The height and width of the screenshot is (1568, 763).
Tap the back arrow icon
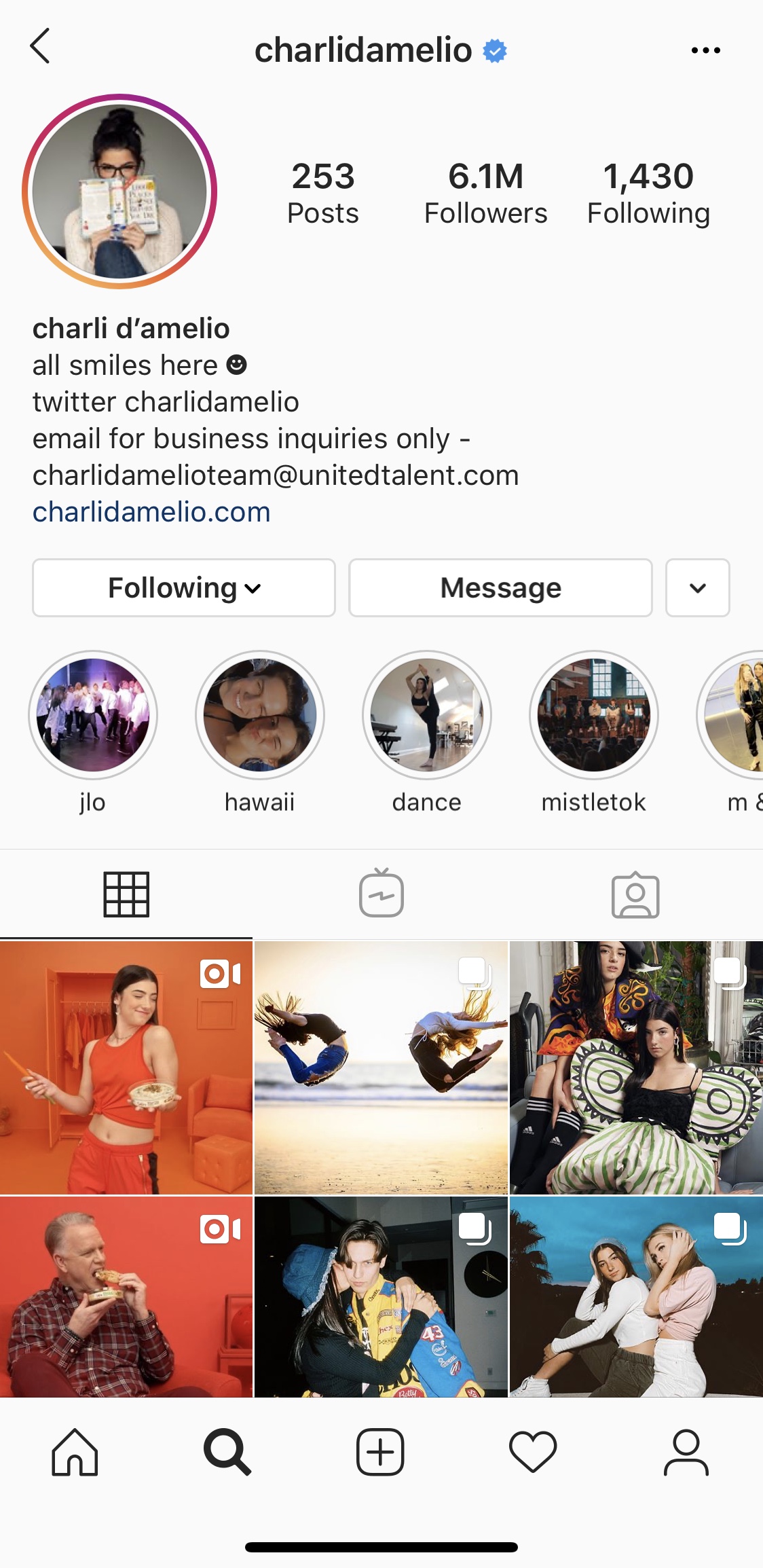pyautogui.click(x=40, y=46)
